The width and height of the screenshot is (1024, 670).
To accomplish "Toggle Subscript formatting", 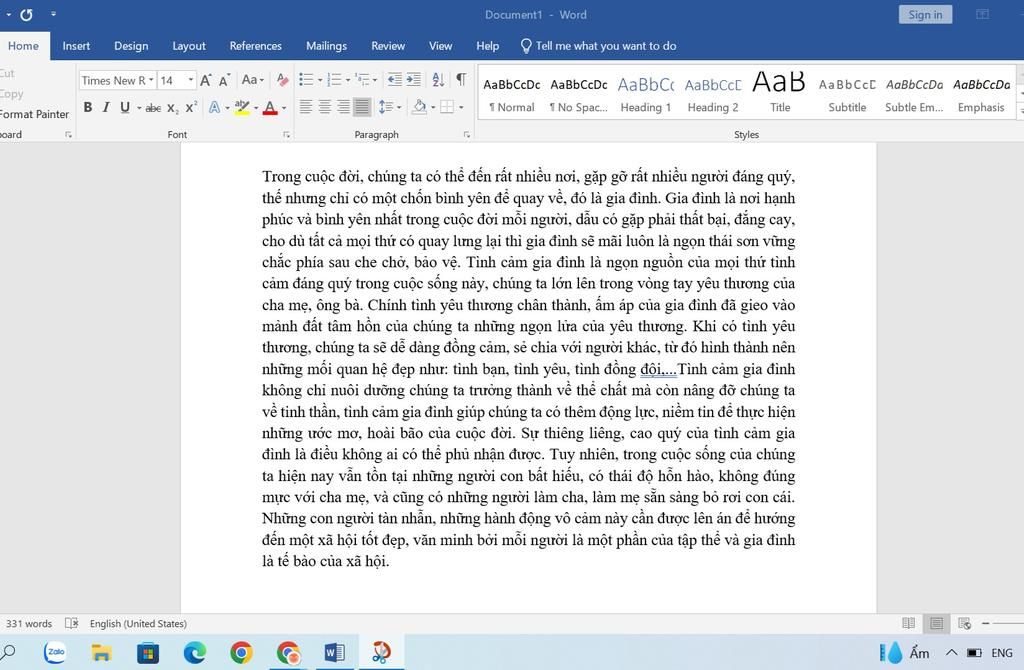I will click(172, 108).
